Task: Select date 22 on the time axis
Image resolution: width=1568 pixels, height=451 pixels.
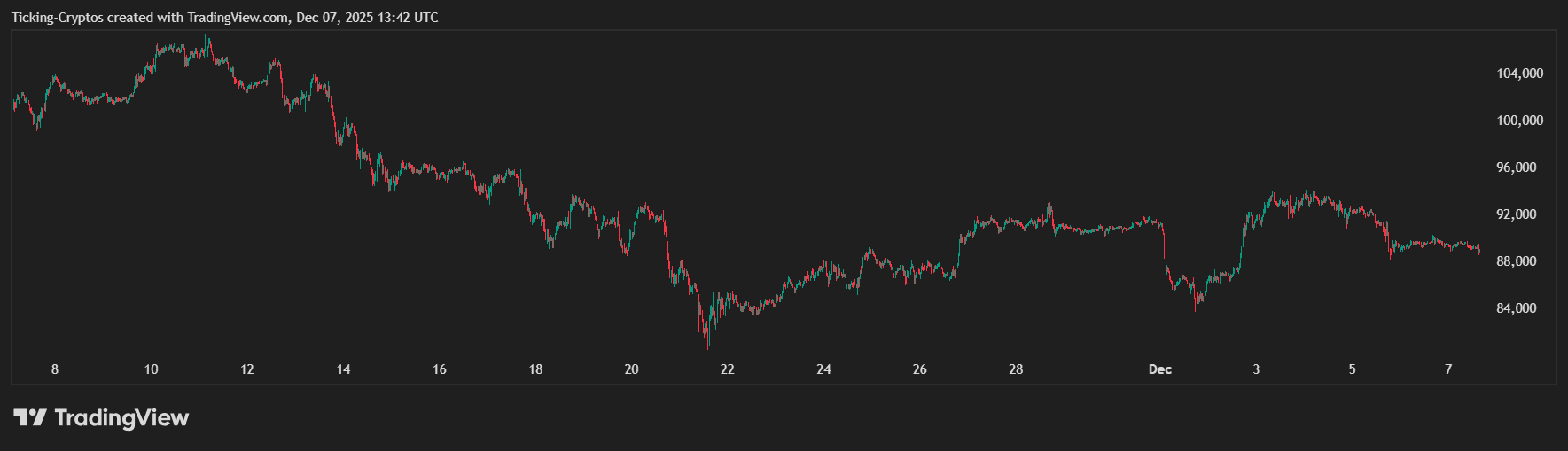Action: click(727, 369)
